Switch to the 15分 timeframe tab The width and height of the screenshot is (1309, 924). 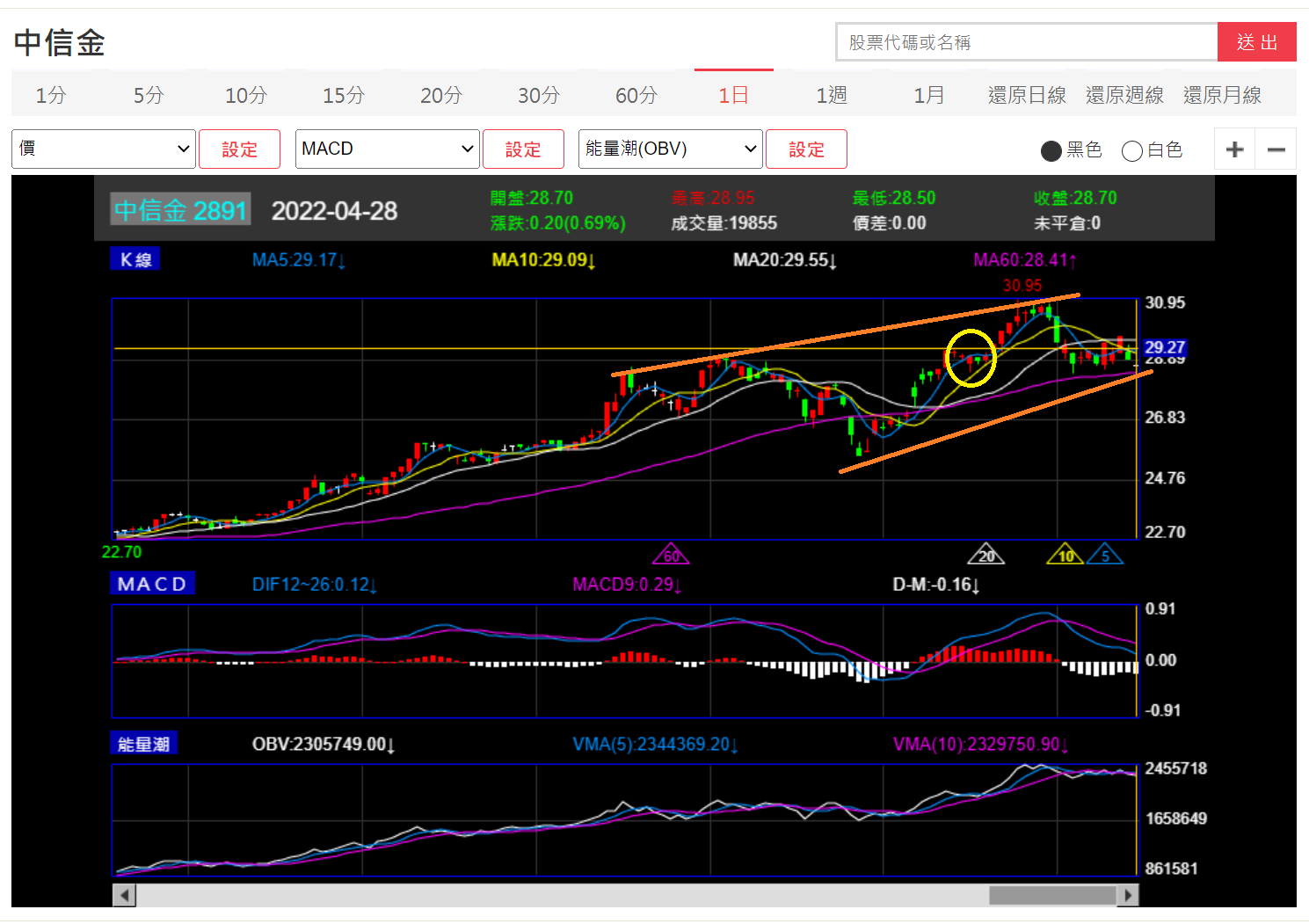pos(344,95)
